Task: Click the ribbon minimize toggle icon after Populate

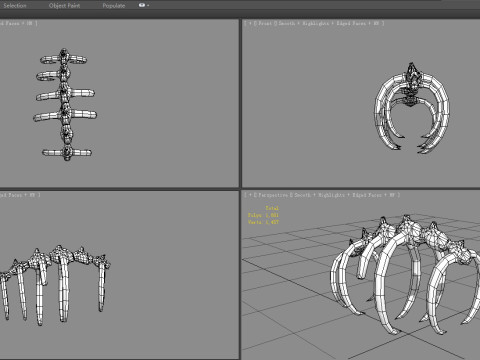Action: (x=142, y=5)
